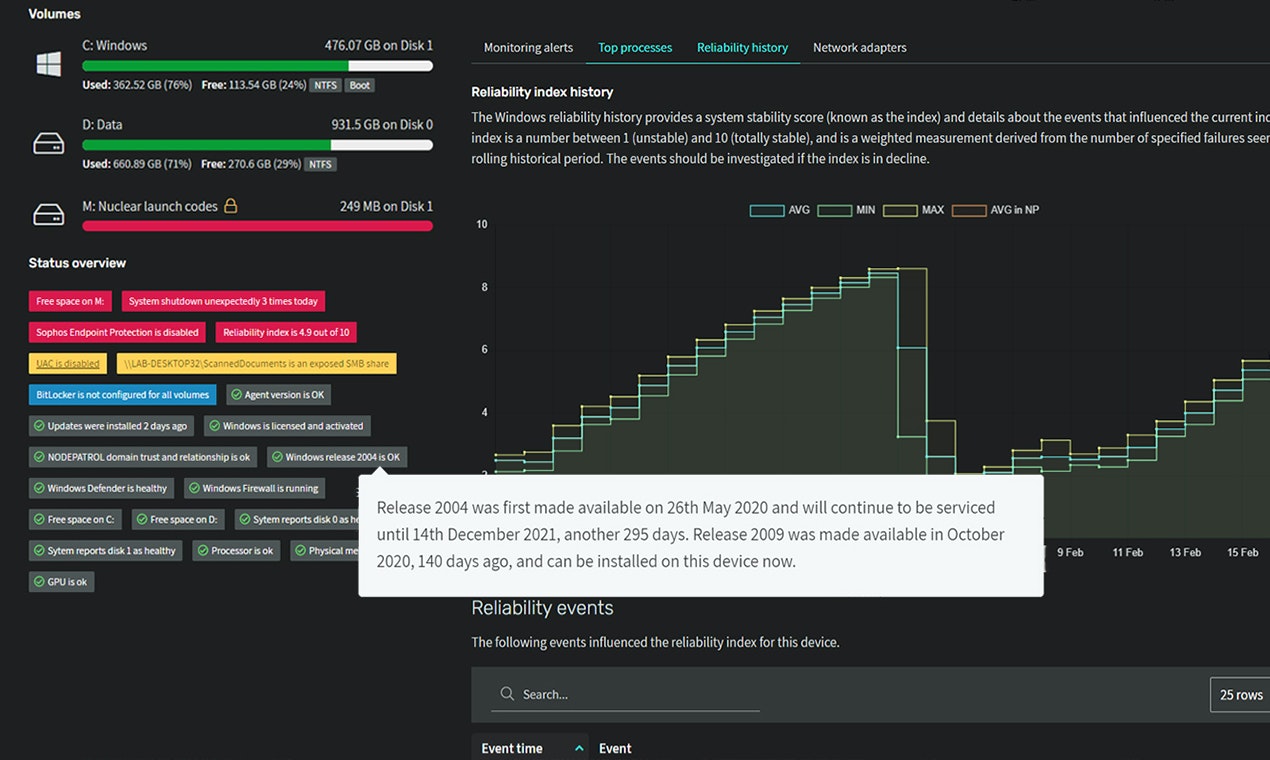Click 'D: Data' volume name

pyautogui.click(x=102, y=125)
